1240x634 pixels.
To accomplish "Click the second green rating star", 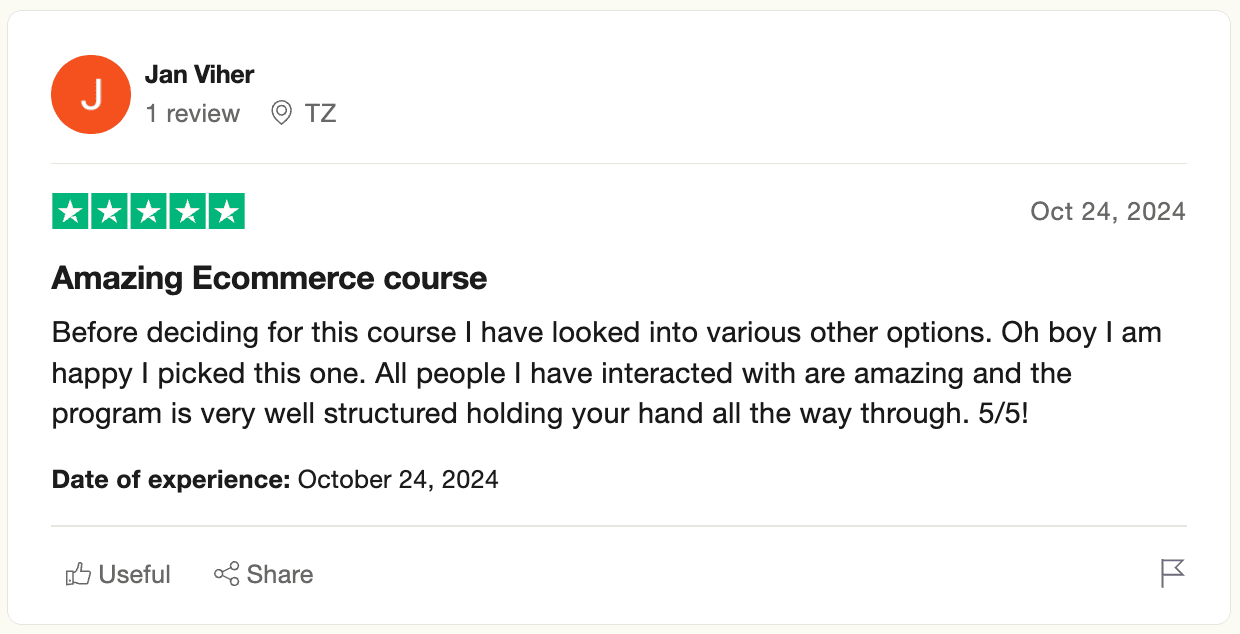I will pos(109,212).
